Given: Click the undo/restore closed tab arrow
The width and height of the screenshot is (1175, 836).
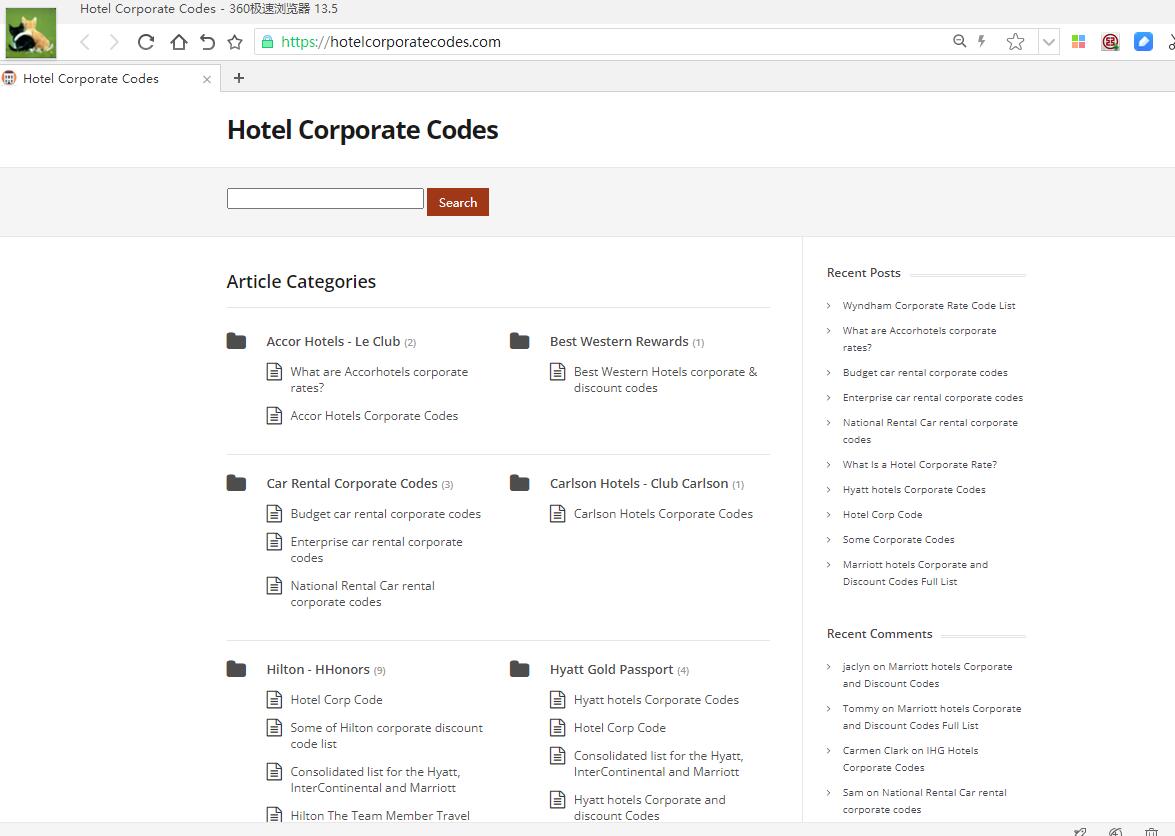Looking at the screenshot, I should (208, 42).
